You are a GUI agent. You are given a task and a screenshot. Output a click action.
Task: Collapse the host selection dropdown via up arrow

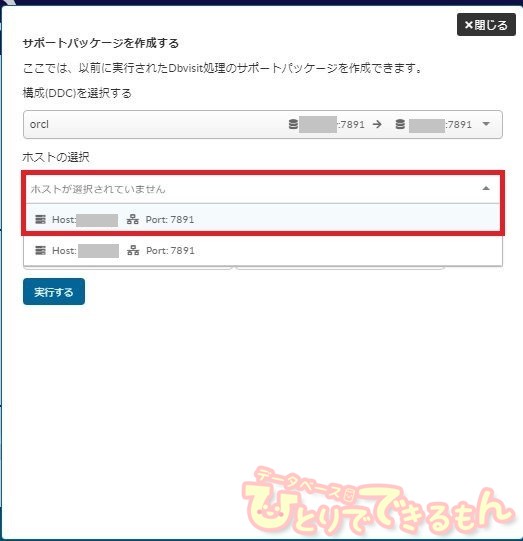pos(486,188)
